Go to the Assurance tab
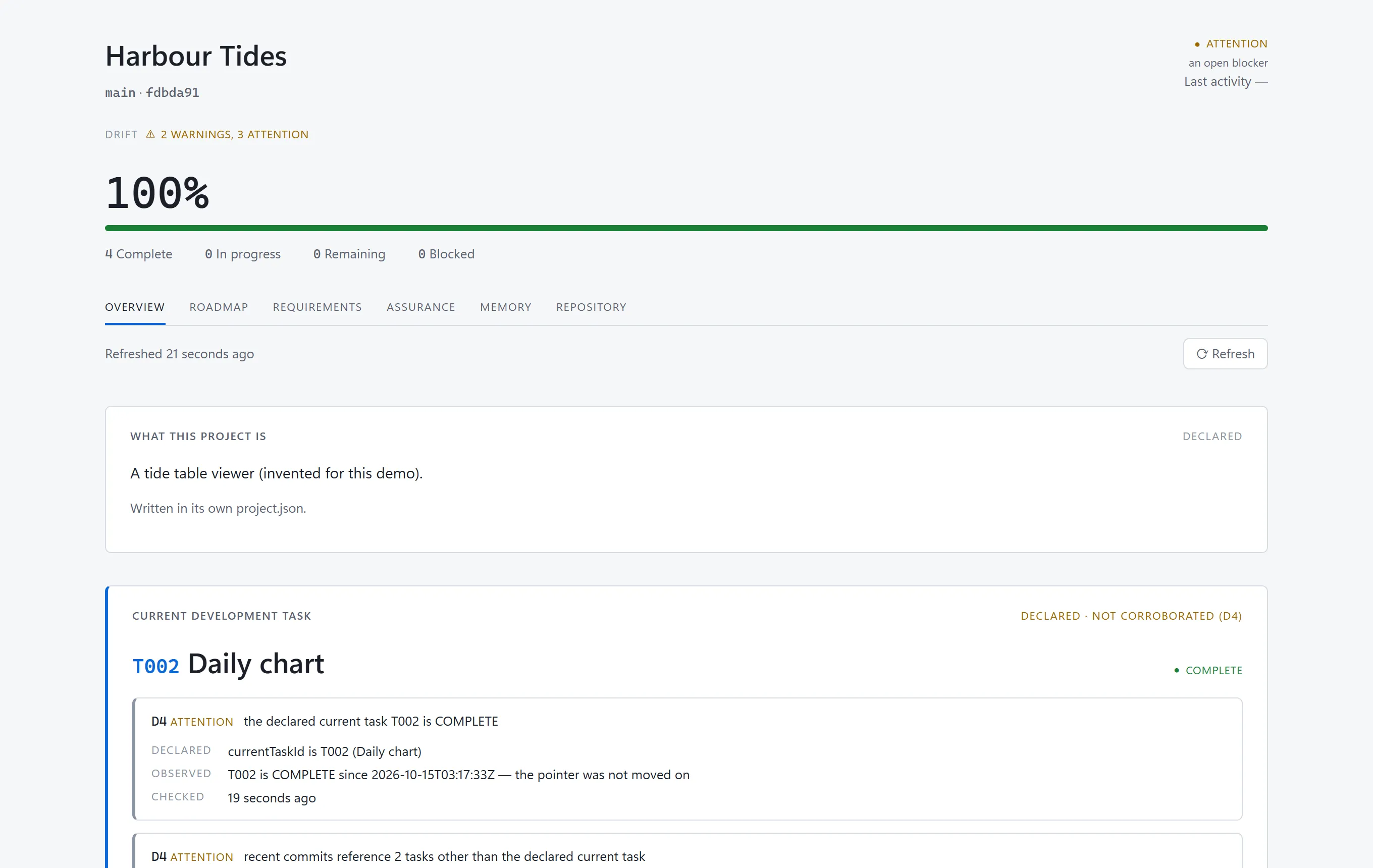The width and height of the screenshot is (1373, 868). coord(421,307)
